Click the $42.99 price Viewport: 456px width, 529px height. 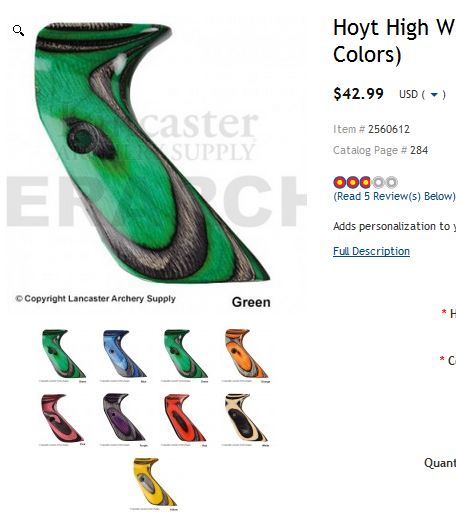tap(358, 93)
